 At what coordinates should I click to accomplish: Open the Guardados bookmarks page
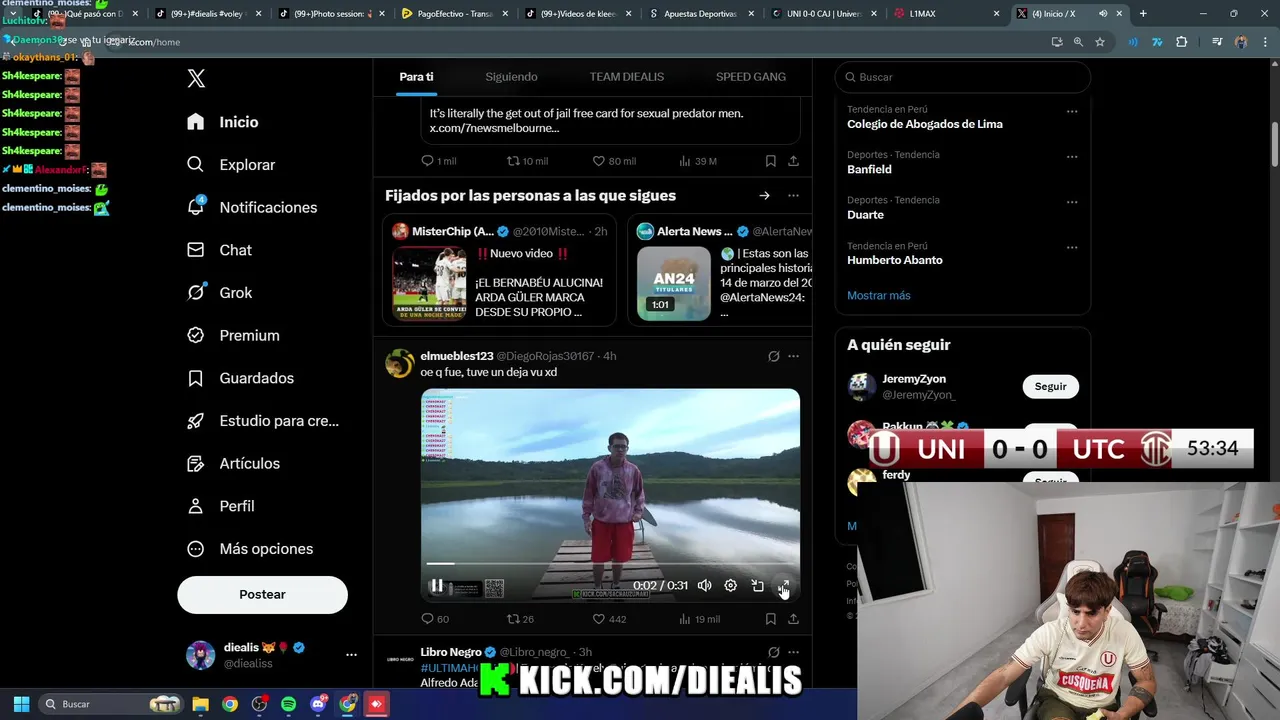[x=240, y=378]
